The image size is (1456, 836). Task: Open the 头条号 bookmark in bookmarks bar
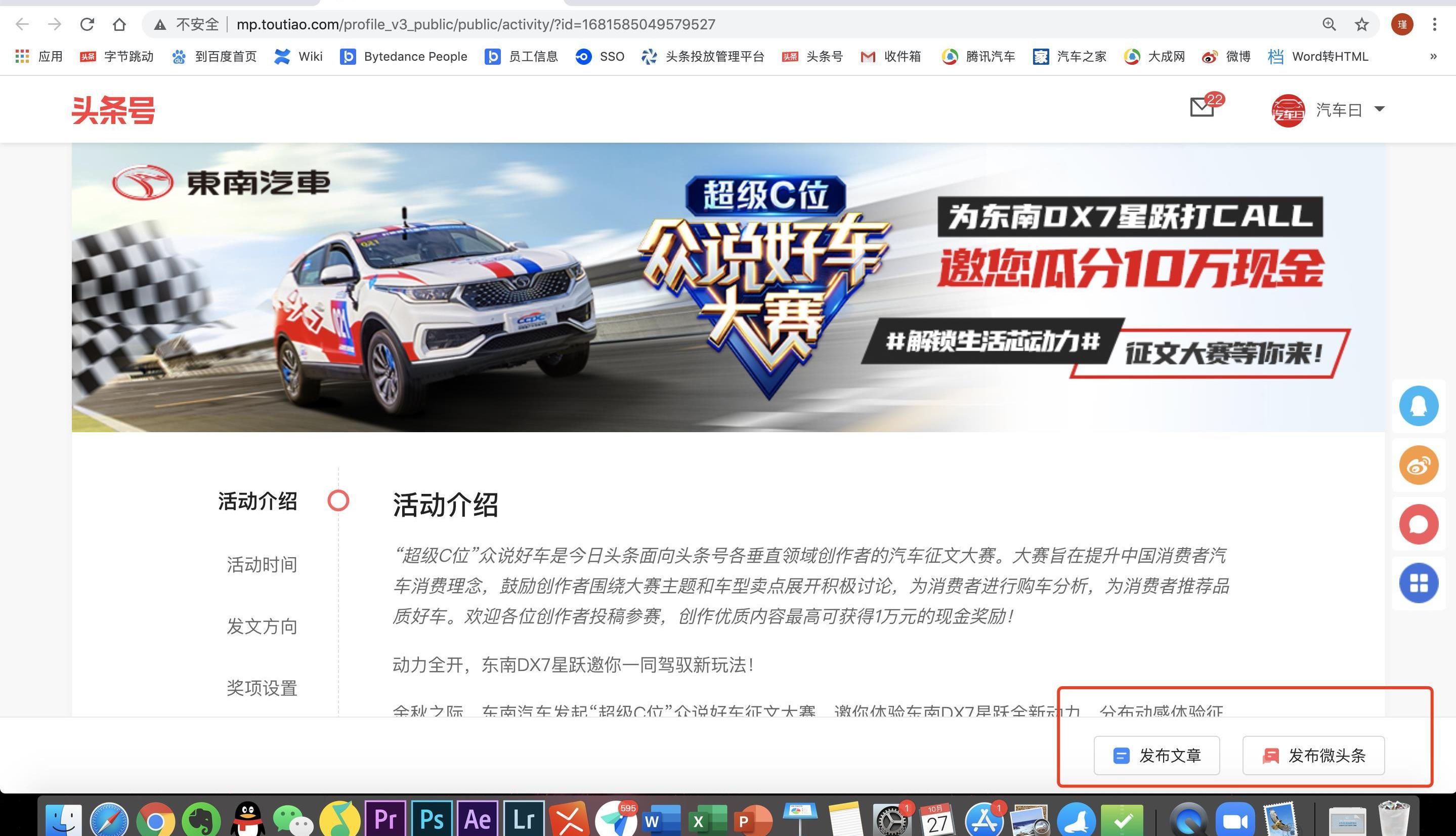(812, 56)
